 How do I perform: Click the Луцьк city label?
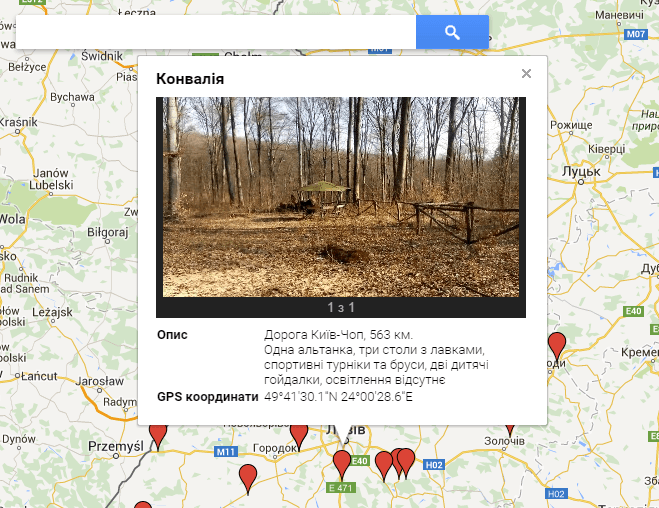[581, 171]
